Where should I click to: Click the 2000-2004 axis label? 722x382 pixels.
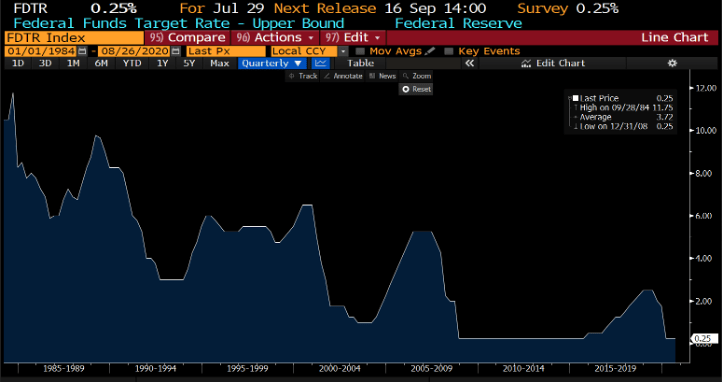[339, 369]
